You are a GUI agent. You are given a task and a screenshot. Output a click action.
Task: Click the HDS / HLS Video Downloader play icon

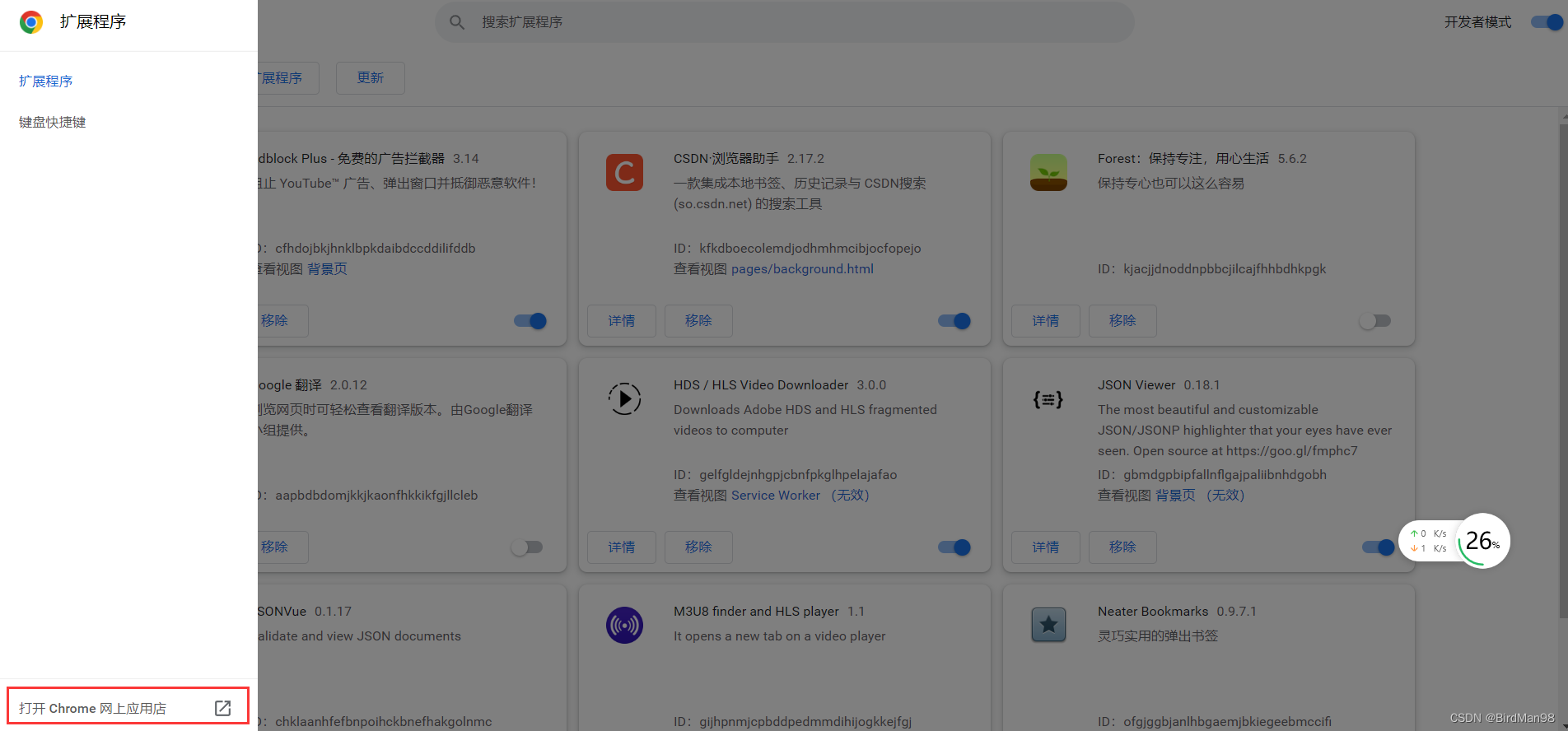click(x=624, y=399)
